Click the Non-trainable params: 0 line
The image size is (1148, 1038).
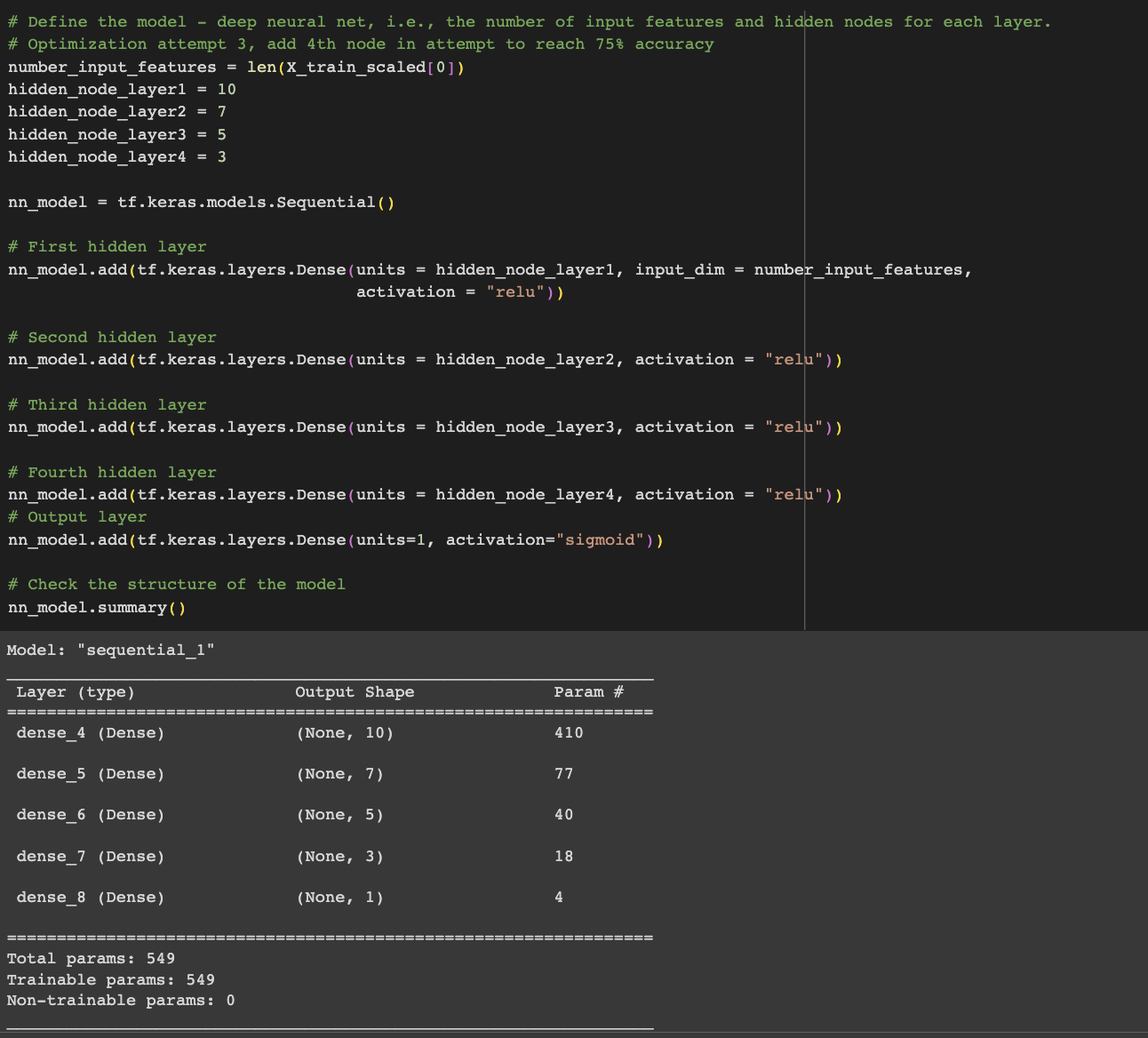[121, 1000]
